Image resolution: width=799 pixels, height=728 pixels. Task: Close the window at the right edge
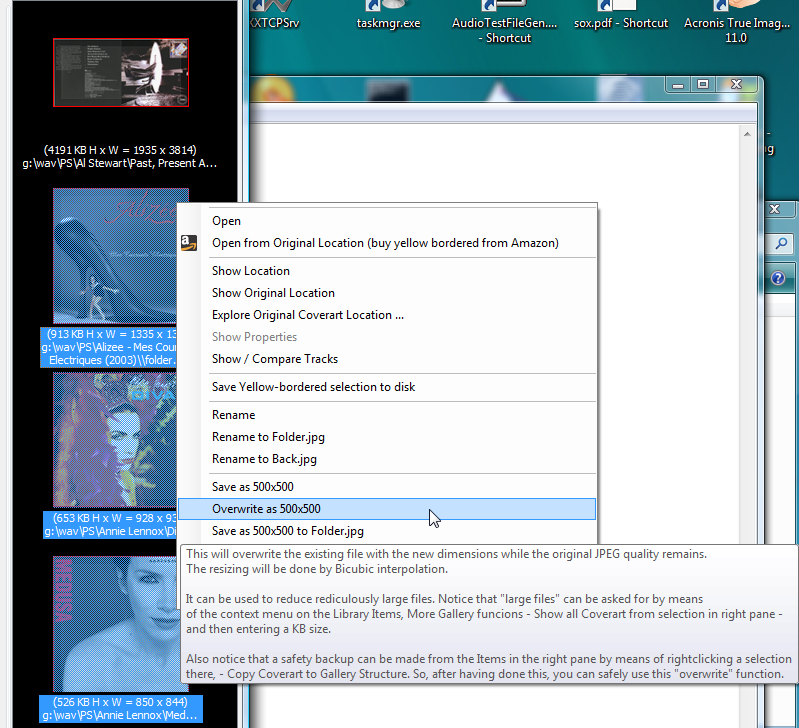pos(775,209)
